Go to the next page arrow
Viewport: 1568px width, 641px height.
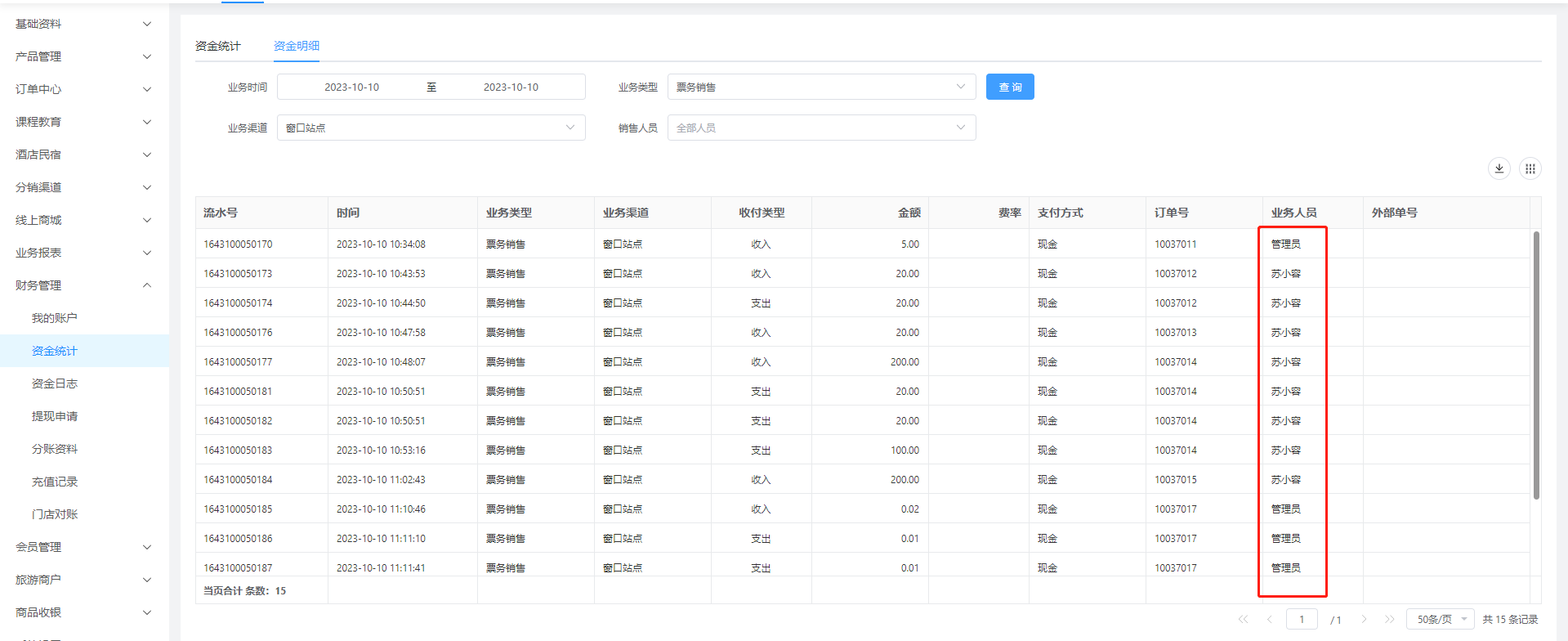click(x=1364, y=619)
